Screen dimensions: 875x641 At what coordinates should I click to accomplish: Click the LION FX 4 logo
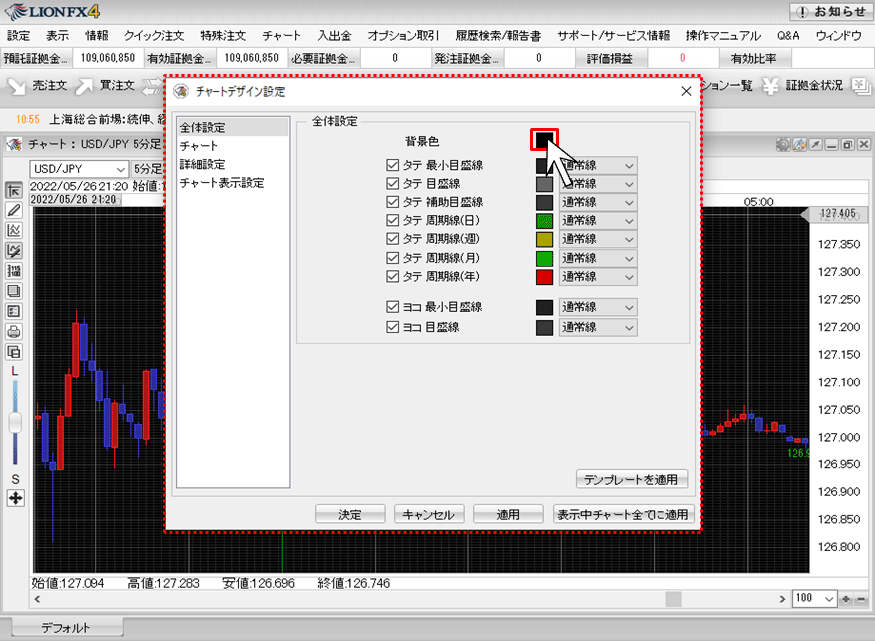(52, 11)
